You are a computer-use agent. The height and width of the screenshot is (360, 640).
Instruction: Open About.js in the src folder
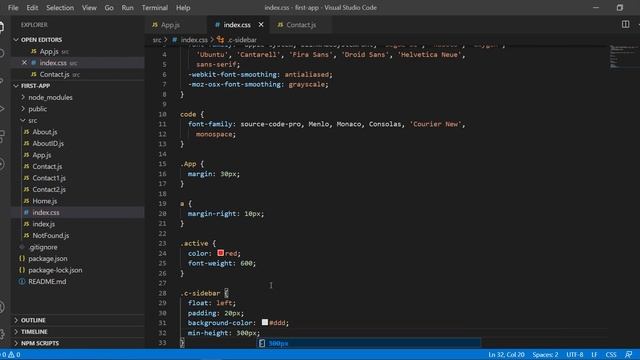(44, 132)
